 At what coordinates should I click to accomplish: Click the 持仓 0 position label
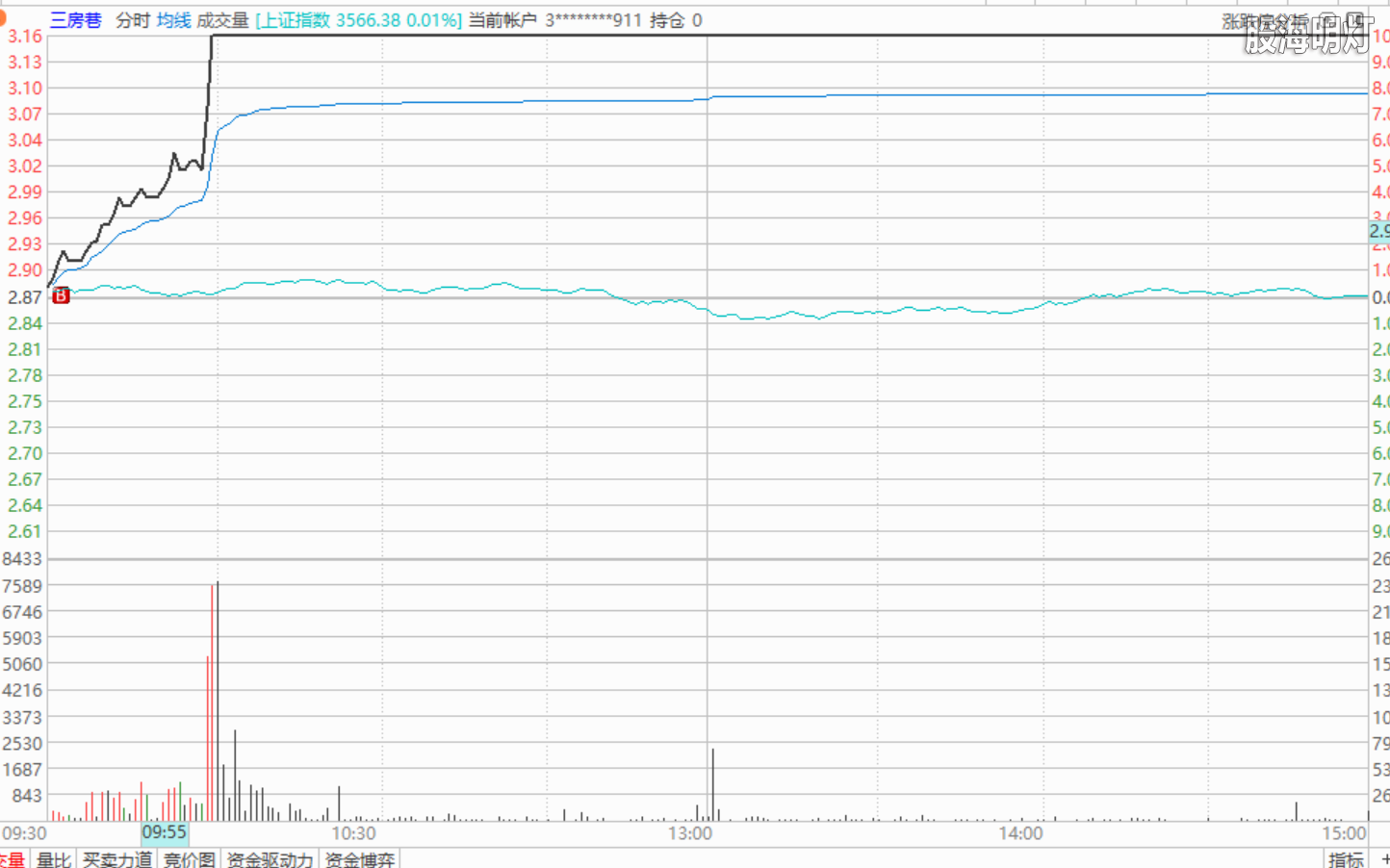[x=676, y=20]
